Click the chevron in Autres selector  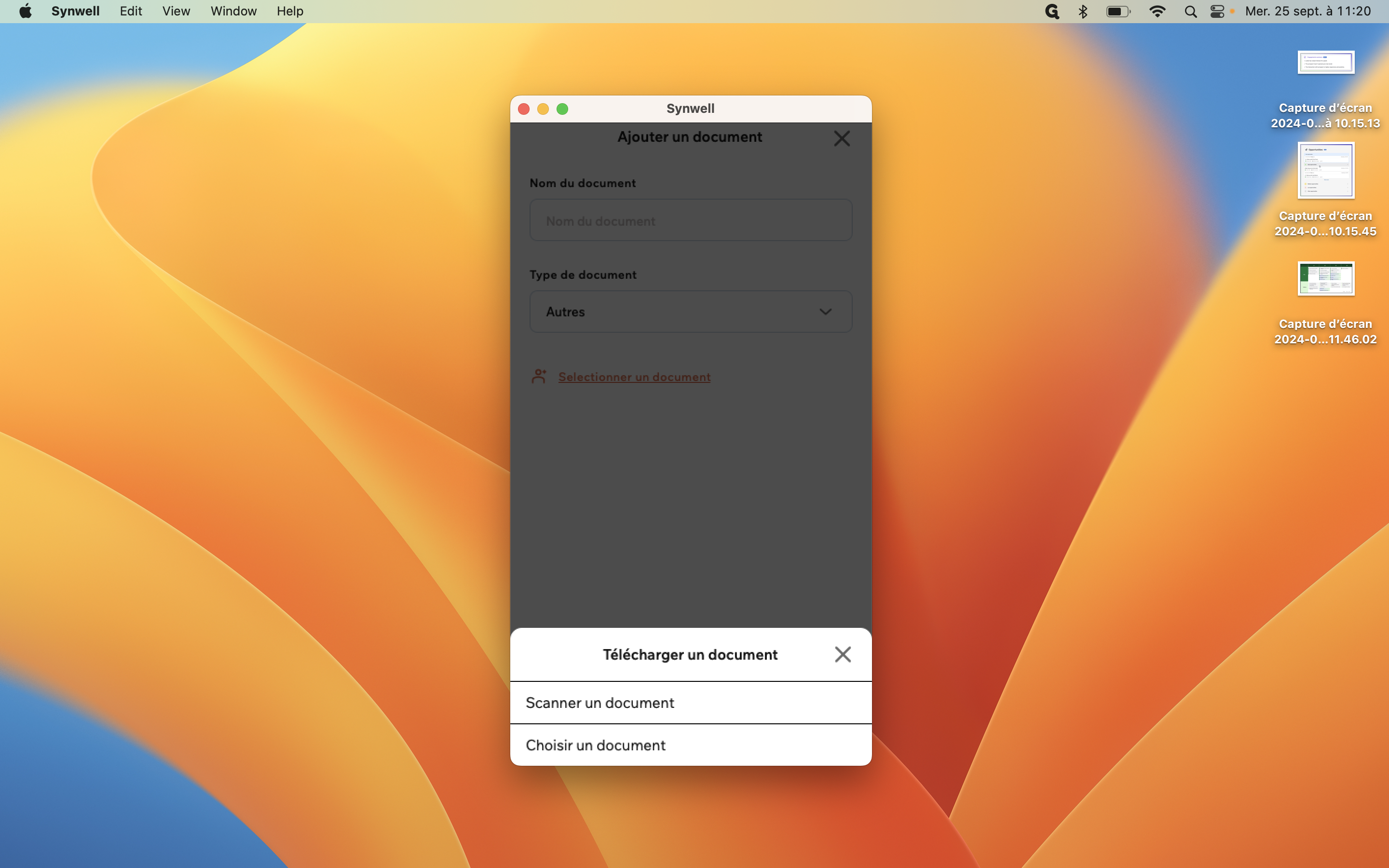click(x=825, y=312)
